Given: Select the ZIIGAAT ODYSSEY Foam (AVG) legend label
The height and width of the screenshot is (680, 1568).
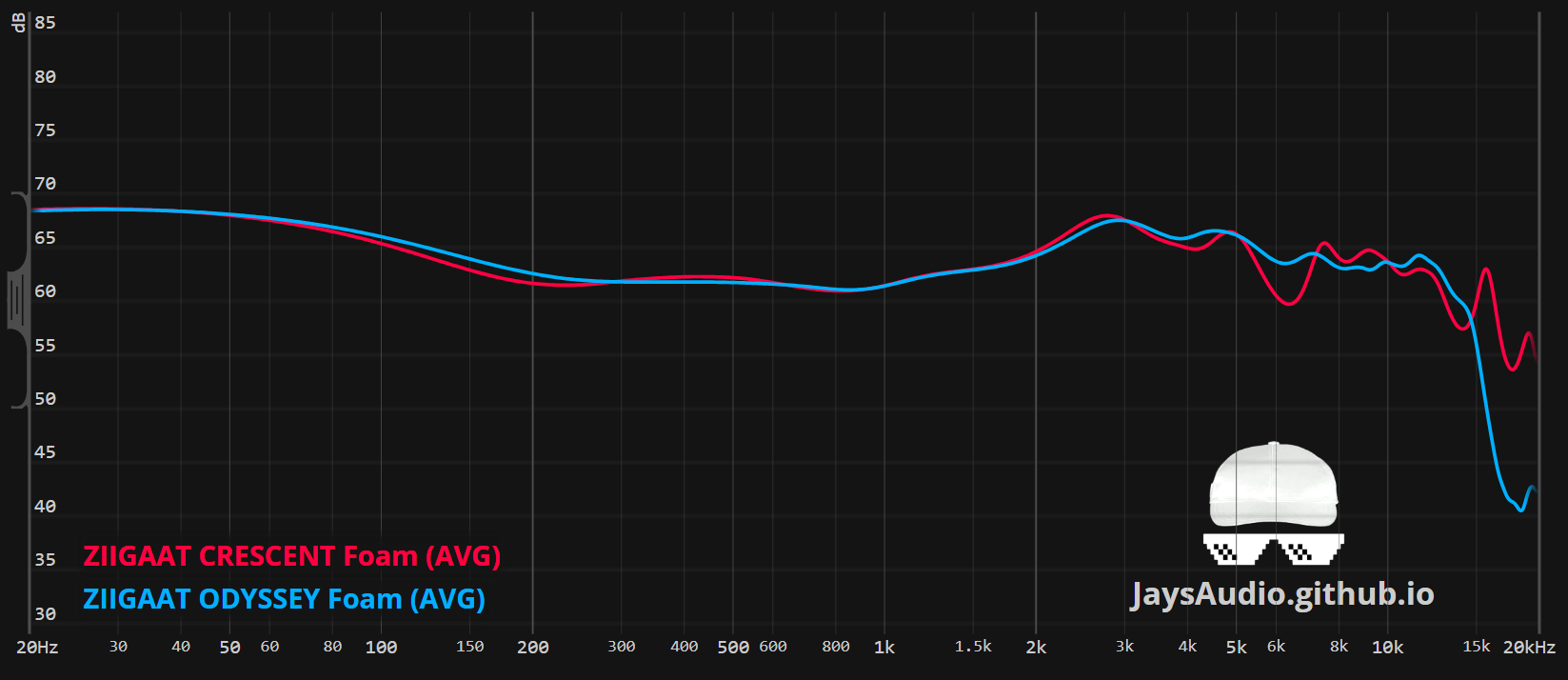Looking at the screenshot, I should (x=284, y=599).
